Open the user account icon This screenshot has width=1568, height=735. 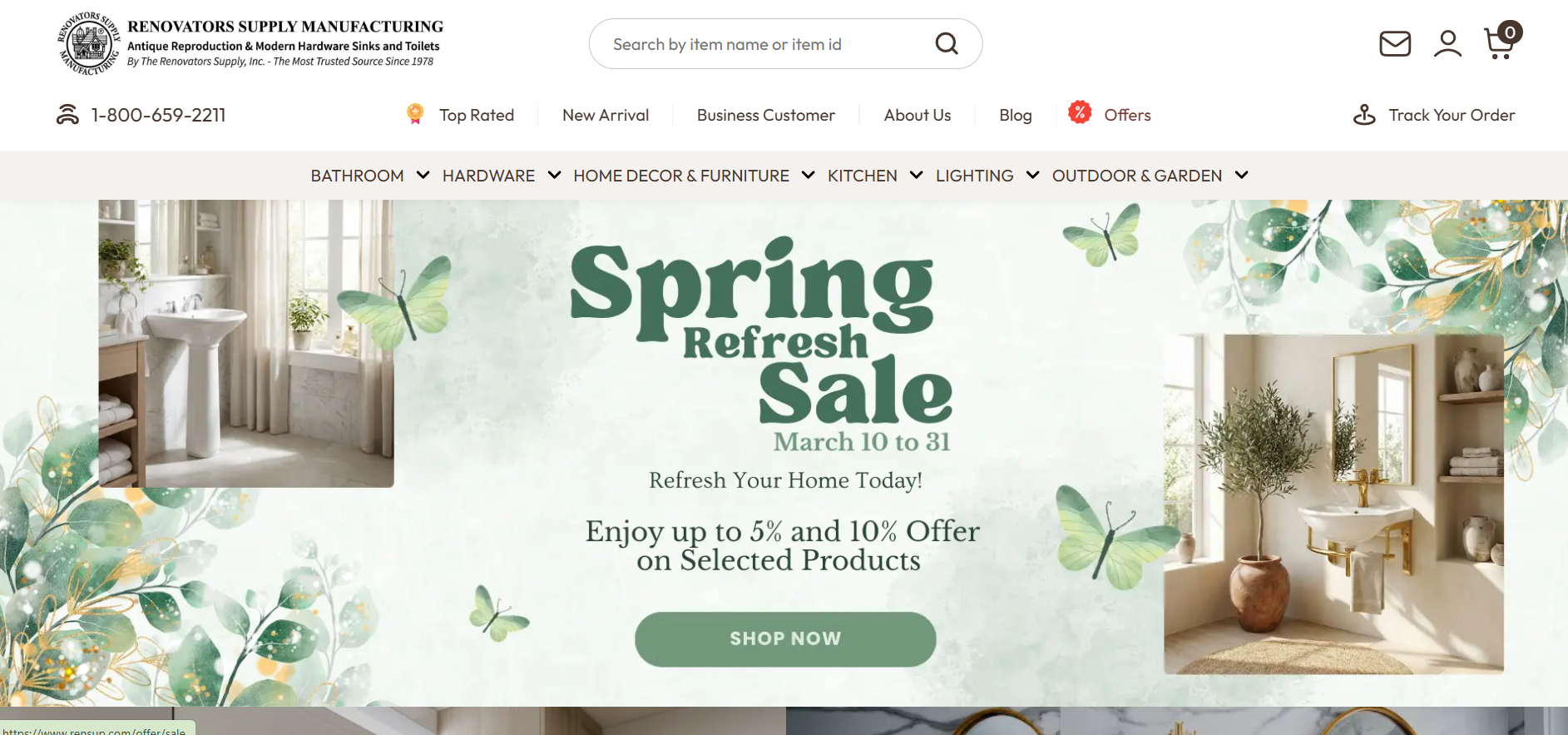[x=1447, y=43]
